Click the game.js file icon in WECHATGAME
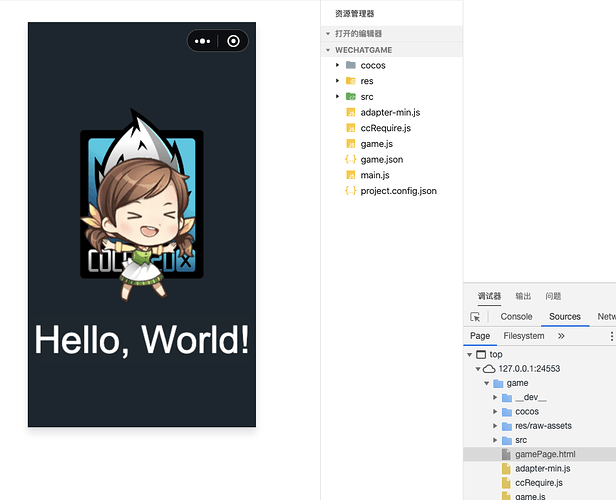The width and height of the screenshot is (616, 500). tap(351, 144)
